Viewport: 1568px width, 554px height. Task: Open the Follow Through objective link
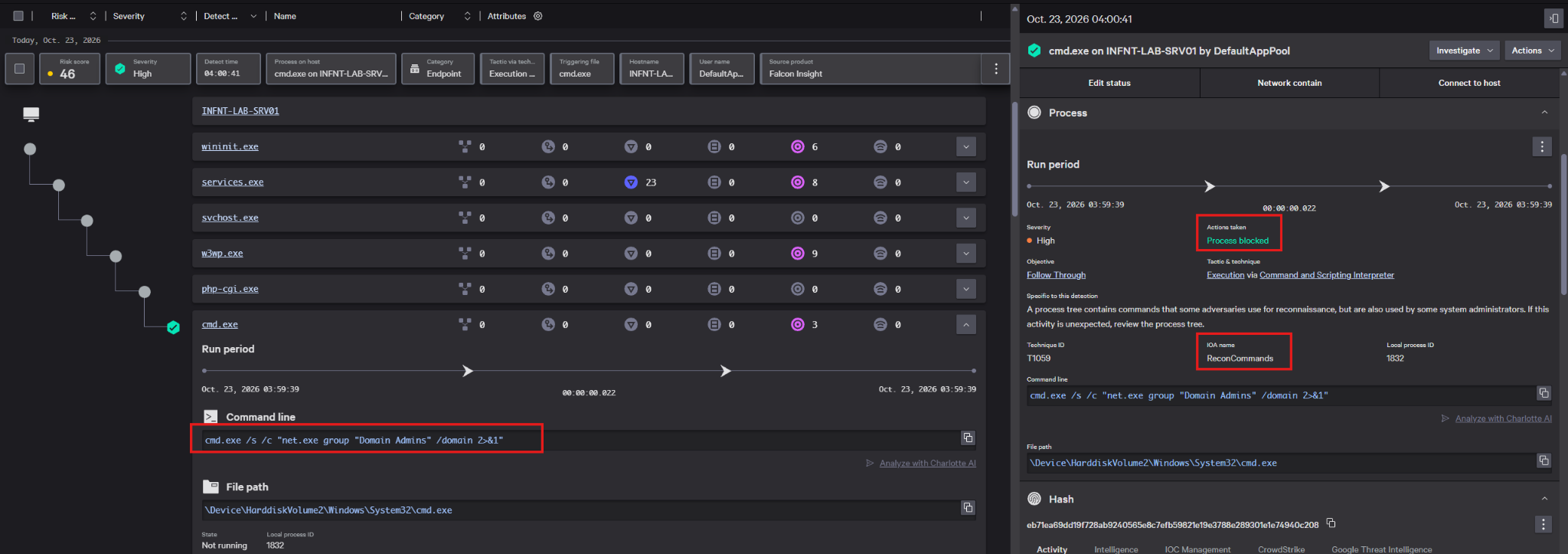1056,275
